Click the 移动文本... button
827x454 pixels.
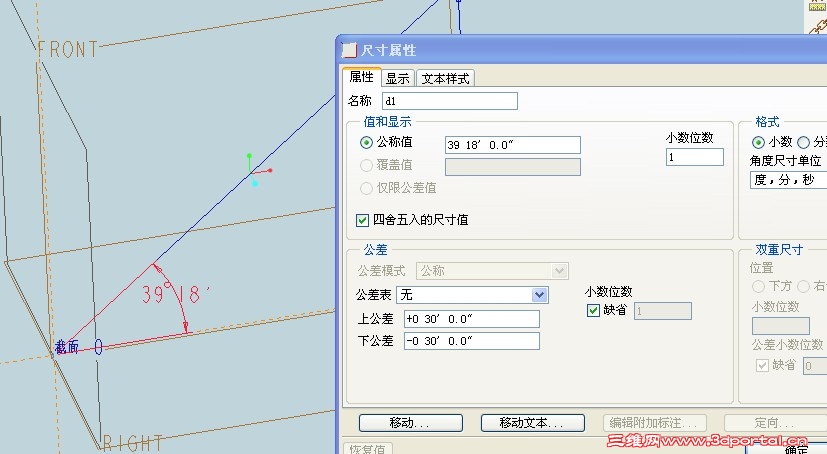[x=532, y=423]
